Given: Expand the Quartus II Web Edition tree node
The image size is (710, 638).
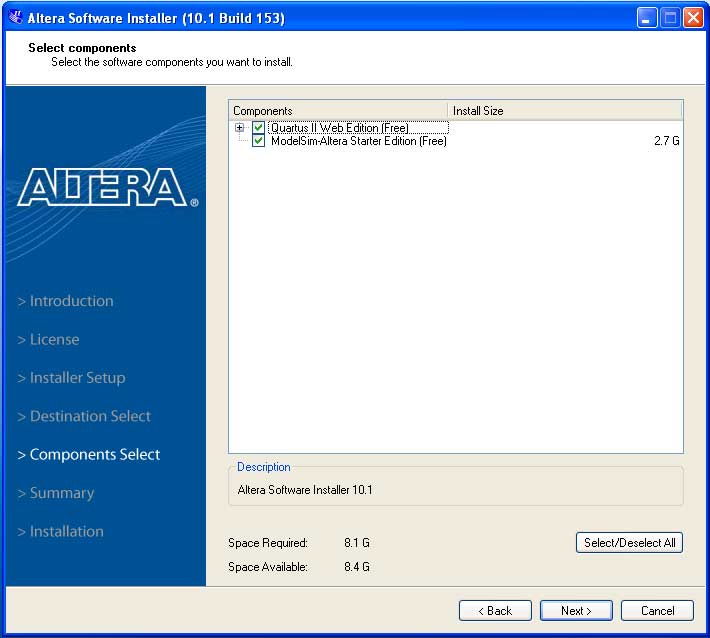Looking at the screenshot, I should click(239, 128).
